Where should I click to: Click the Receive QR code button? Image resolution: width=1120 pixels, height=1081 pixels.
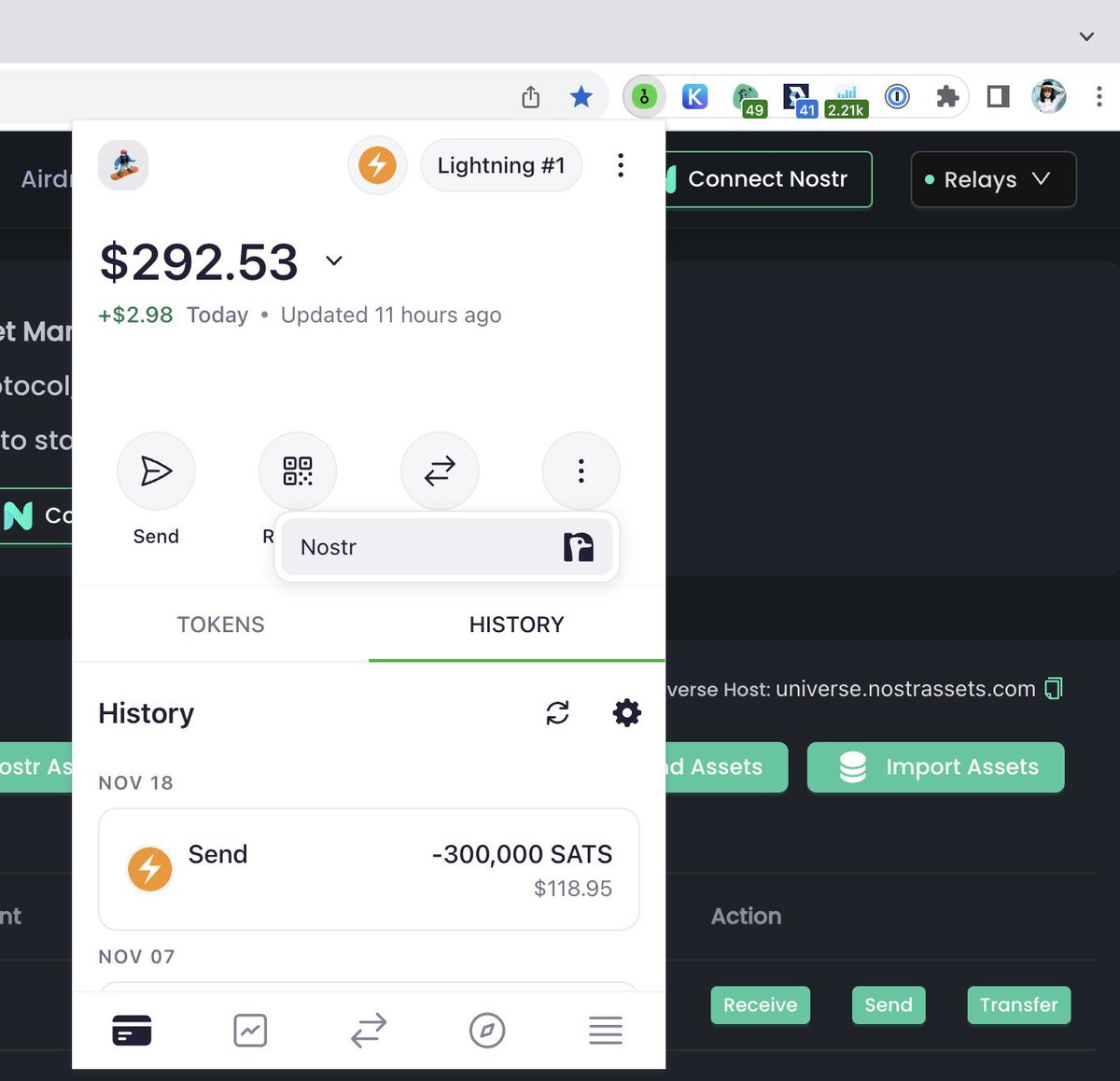pos(298,470)
